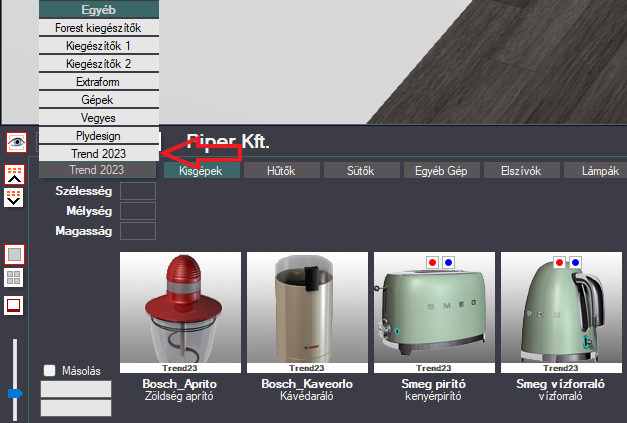Open the Egyéb Gép tab
627x423 pixels.
pyautogui.click(x=441, y=171)
